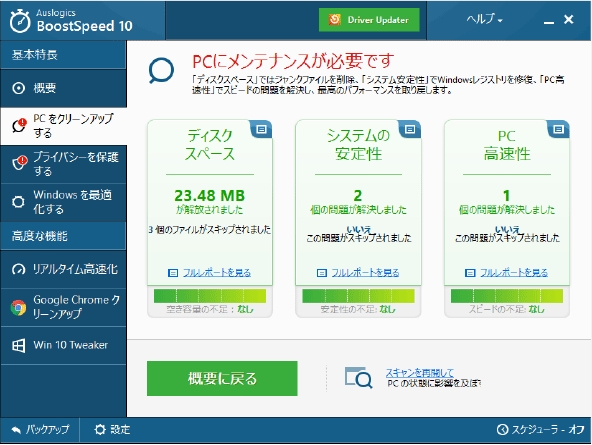592x445 pixels.
Task: Open 設定 in the bottom bar
Action: coord(112,430)
